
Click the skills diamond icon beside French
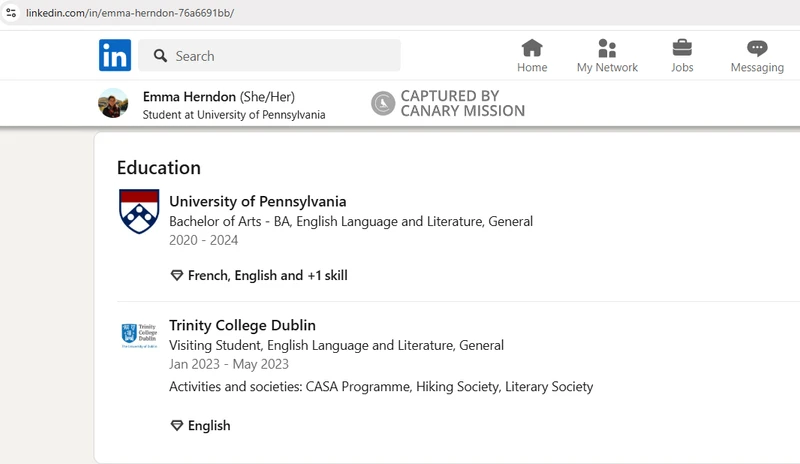(x=177, y=276)
